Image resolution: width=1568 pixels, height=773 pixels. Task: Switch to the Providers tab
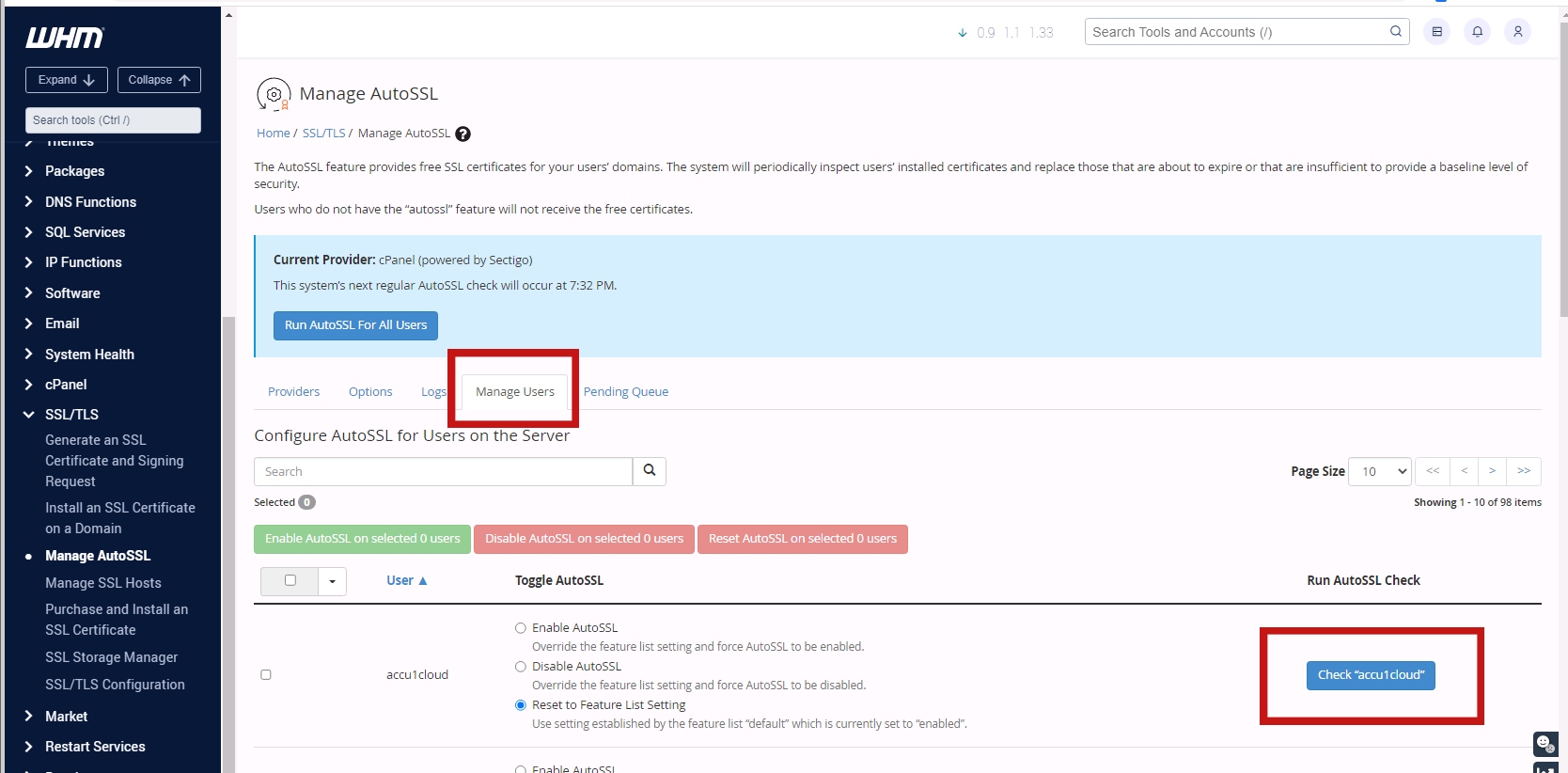point(293,392)
